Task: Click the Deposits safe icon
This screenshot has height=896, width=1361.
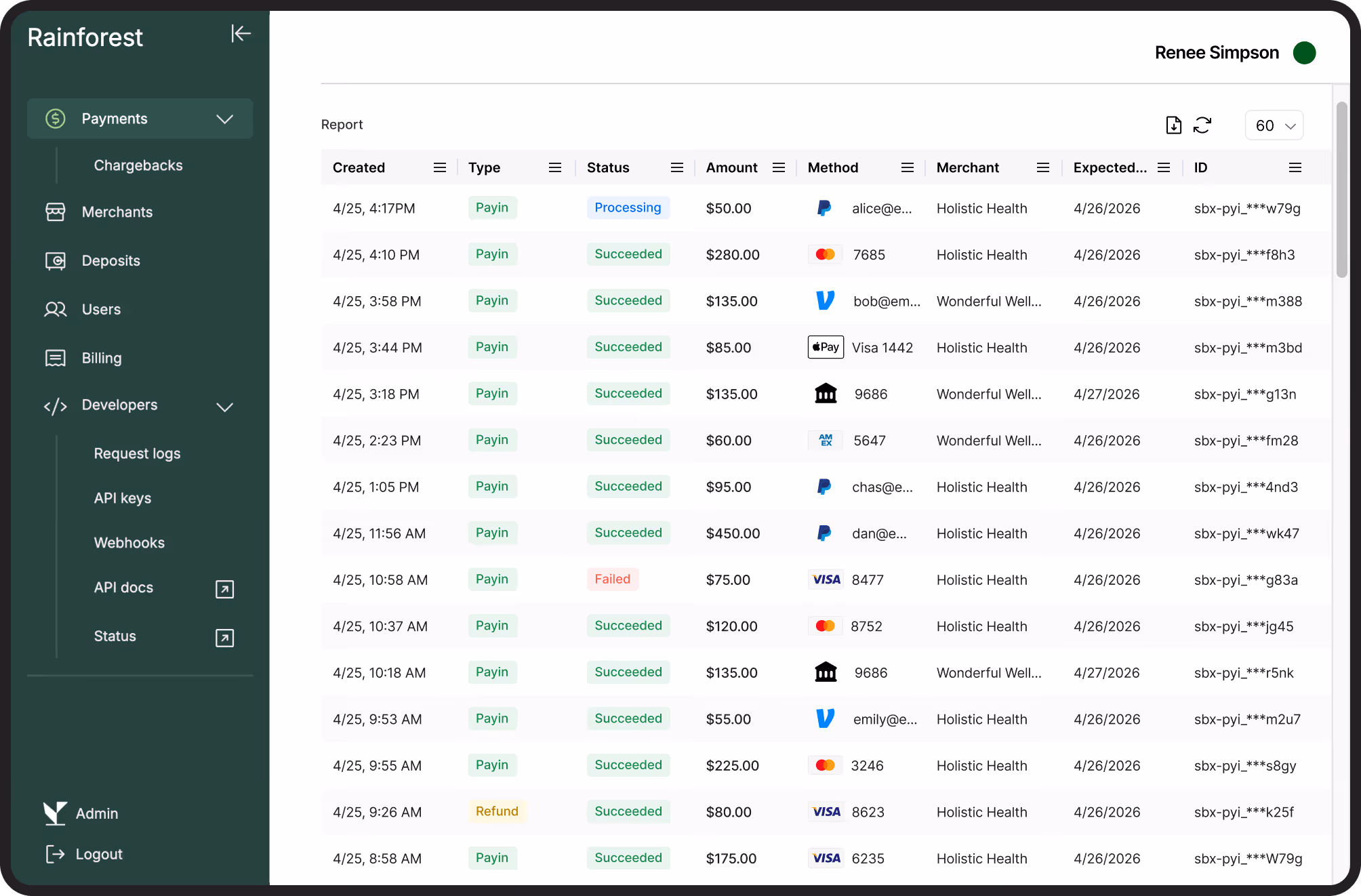Action: 55,261
